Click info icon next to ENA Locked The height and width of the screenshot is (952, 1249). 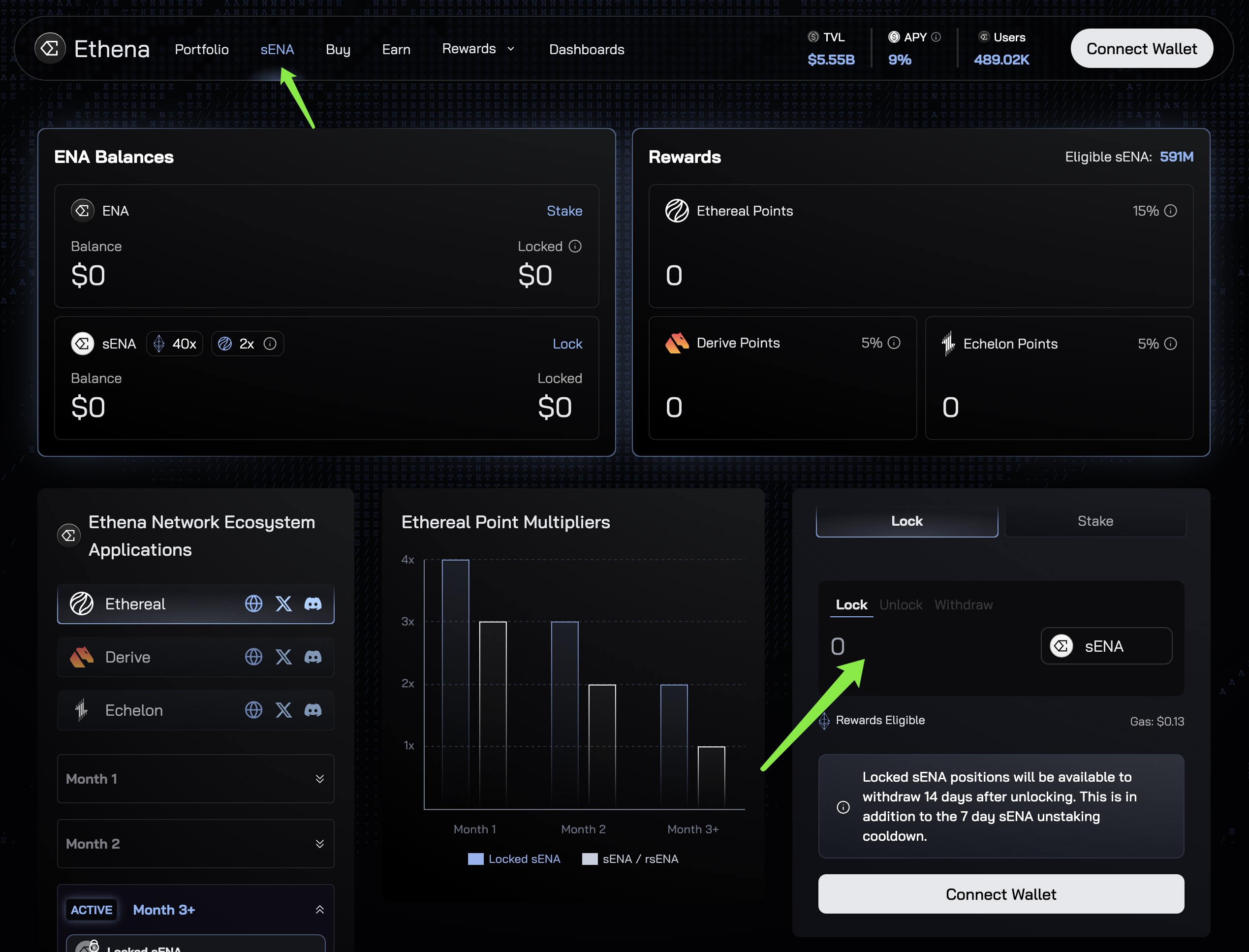coord(575,246)
